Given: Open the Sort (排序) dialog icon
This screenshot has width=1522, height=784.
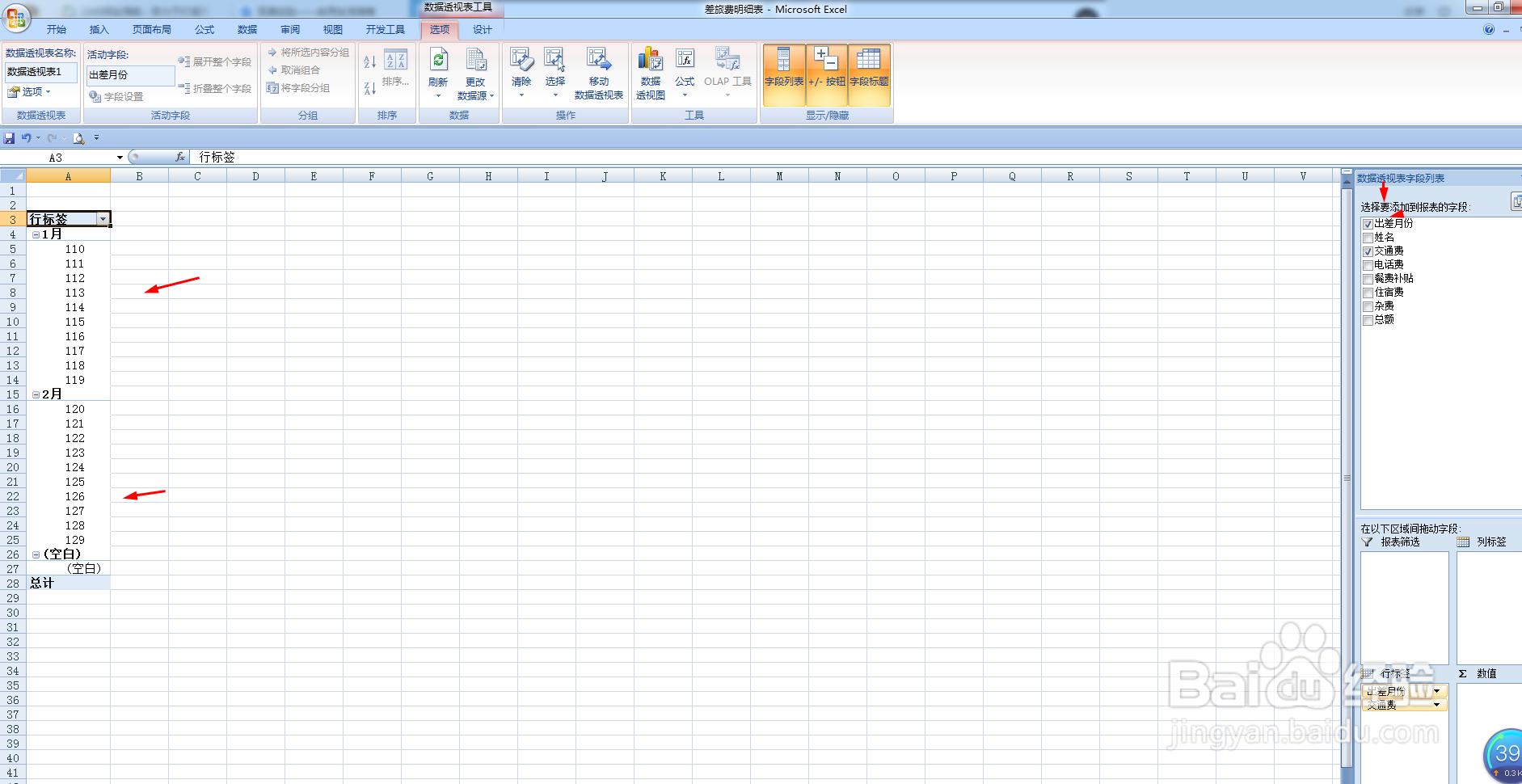Looking at the screenshot, I should pos(395,69).
